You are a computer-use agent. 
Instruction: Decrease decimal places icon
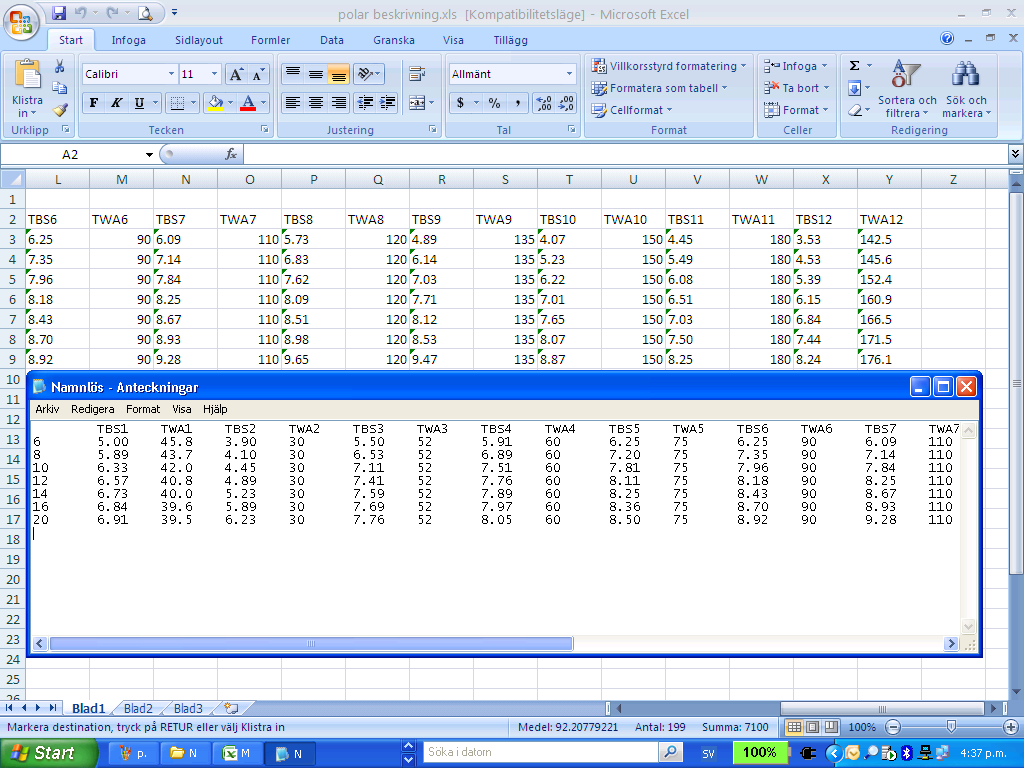point(566,103)
